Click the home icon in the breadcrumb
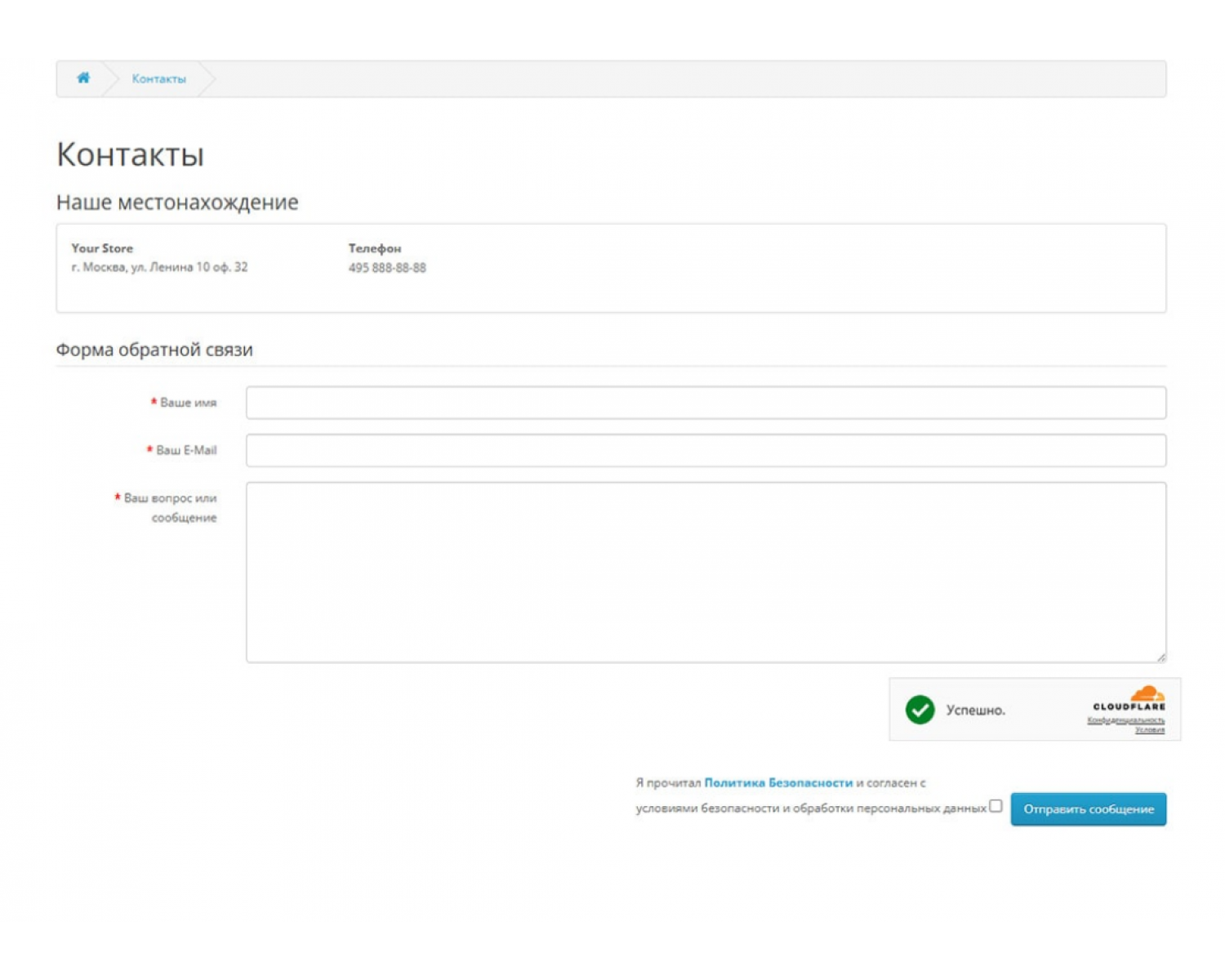 tap(82, 78)
